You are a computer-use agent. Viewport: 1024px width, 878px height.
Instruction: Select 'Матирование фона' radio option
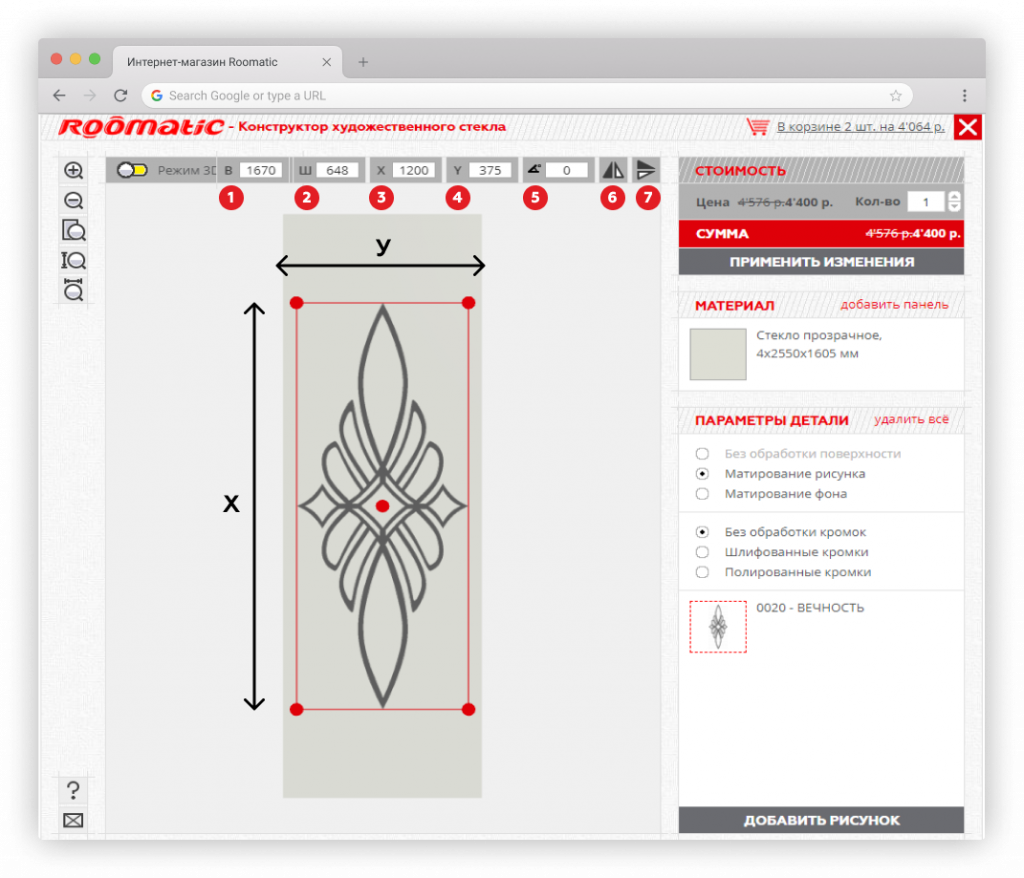[702, 494]
